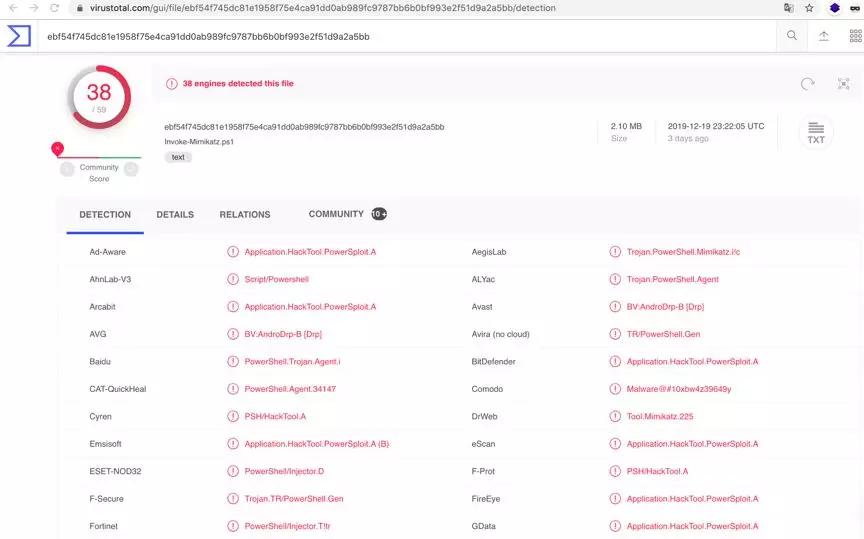The height and width of the screenshot is (539, 864).
Task: Click the hash search input field
Action: pyautogui.click(x=400, y=36)
